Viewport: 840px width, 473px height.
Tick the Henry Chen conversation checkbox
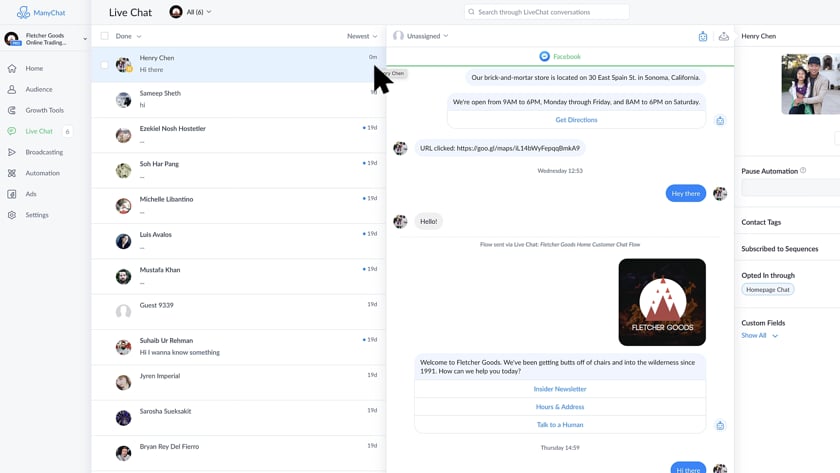(104, 65)
